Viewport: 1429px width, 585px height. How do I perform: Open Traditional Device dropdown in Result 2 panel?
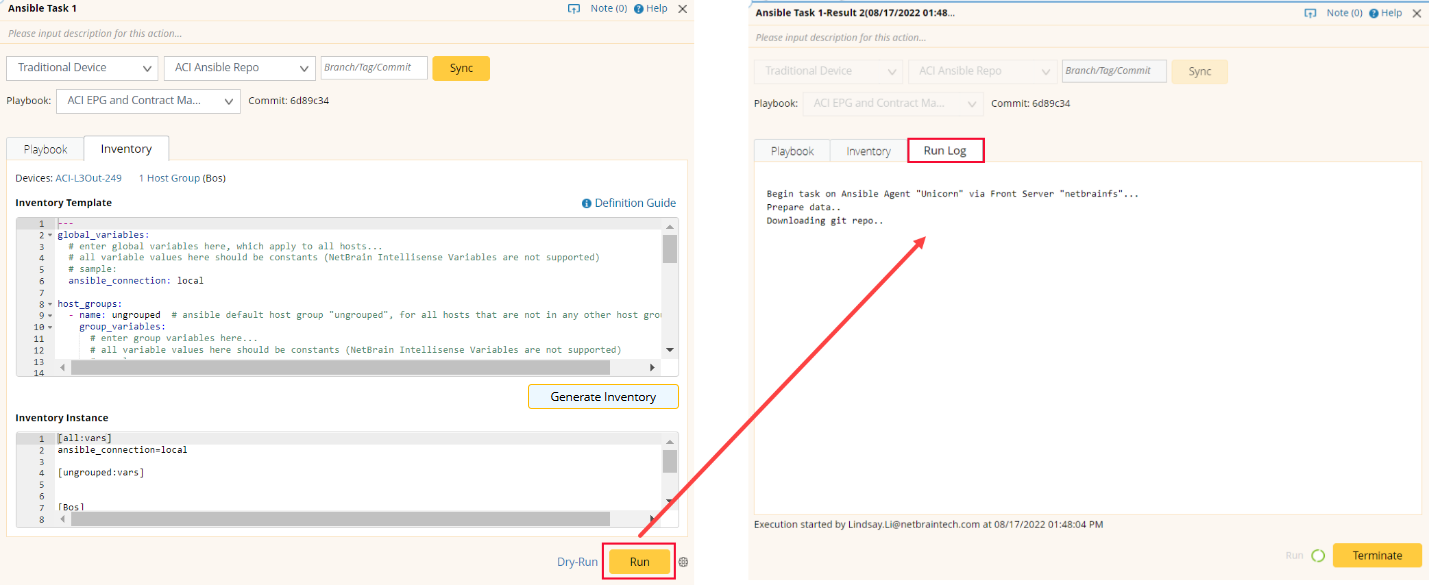(x=828, y=71)
